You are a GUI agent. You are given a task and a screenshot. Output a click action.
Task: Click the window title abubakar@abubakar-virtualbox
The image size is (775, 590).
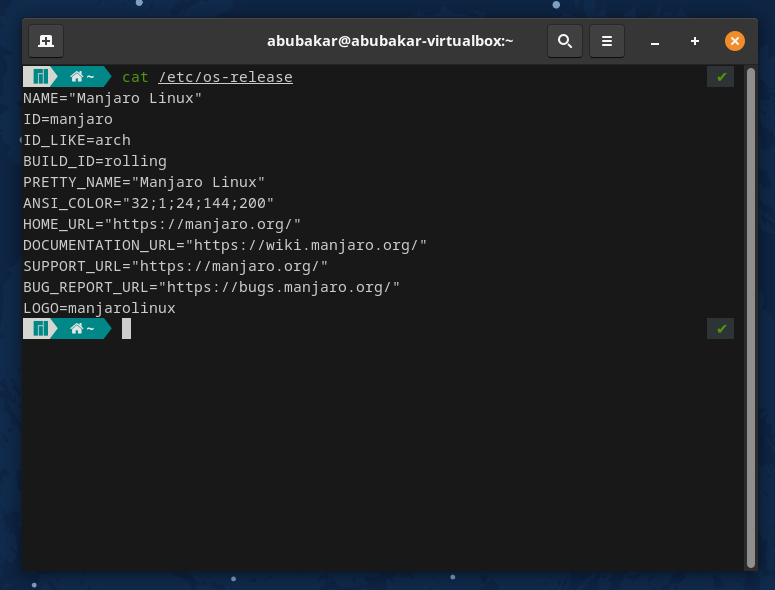(390, 41)
